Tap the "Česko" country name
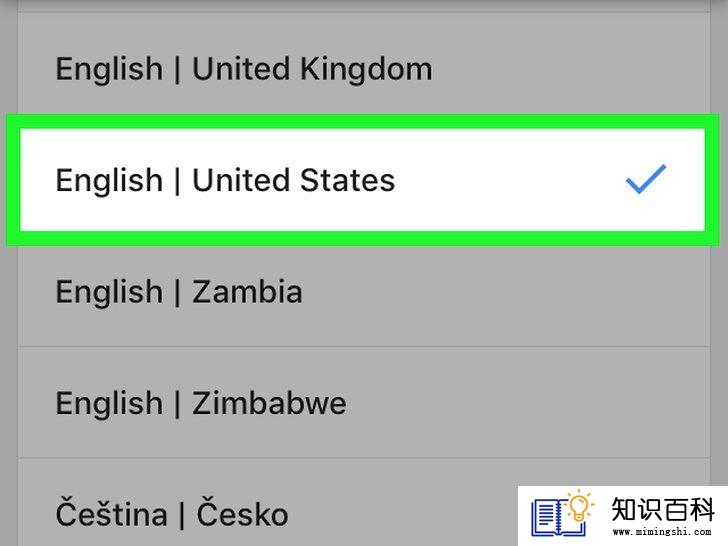Screen dimensions: 728x546 242,512
